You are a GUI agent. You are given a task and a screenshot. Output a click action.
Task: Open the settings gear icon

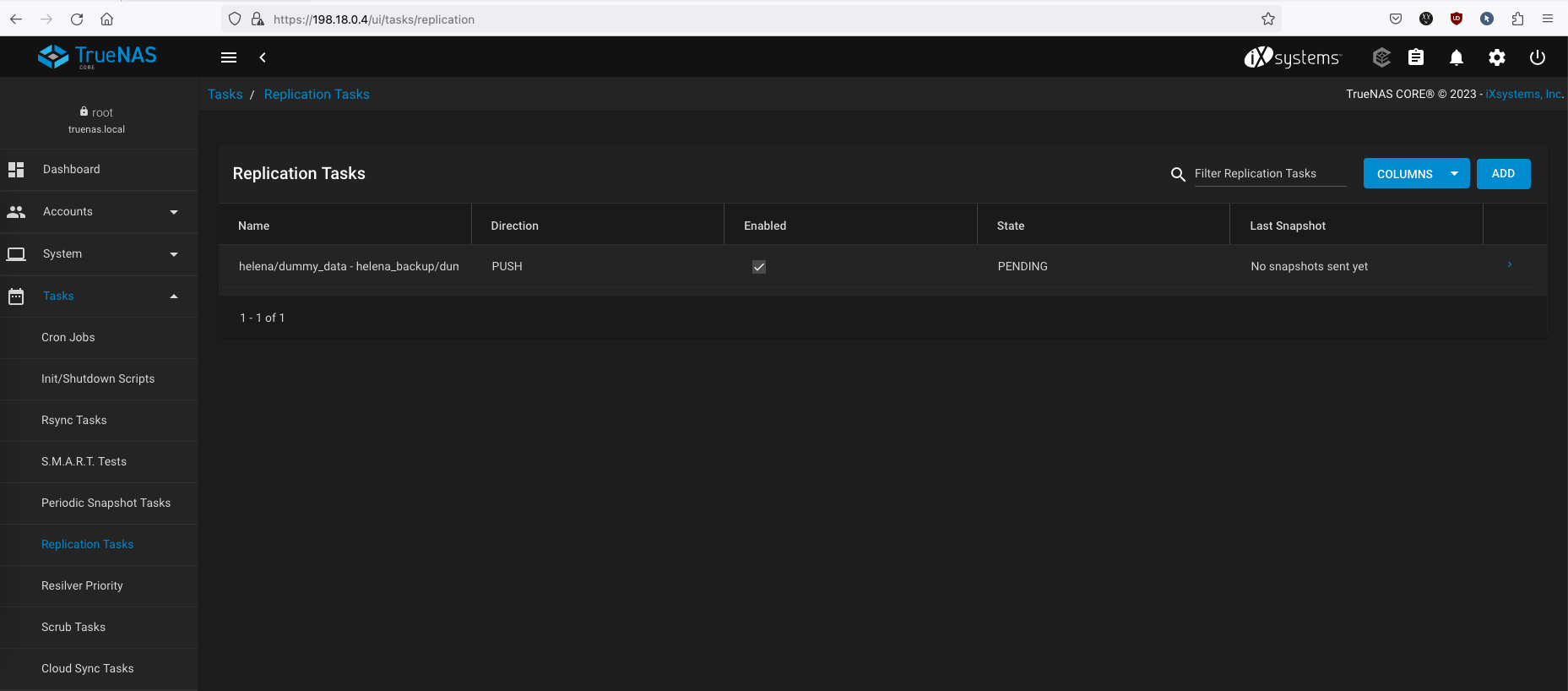[1497, 57]
